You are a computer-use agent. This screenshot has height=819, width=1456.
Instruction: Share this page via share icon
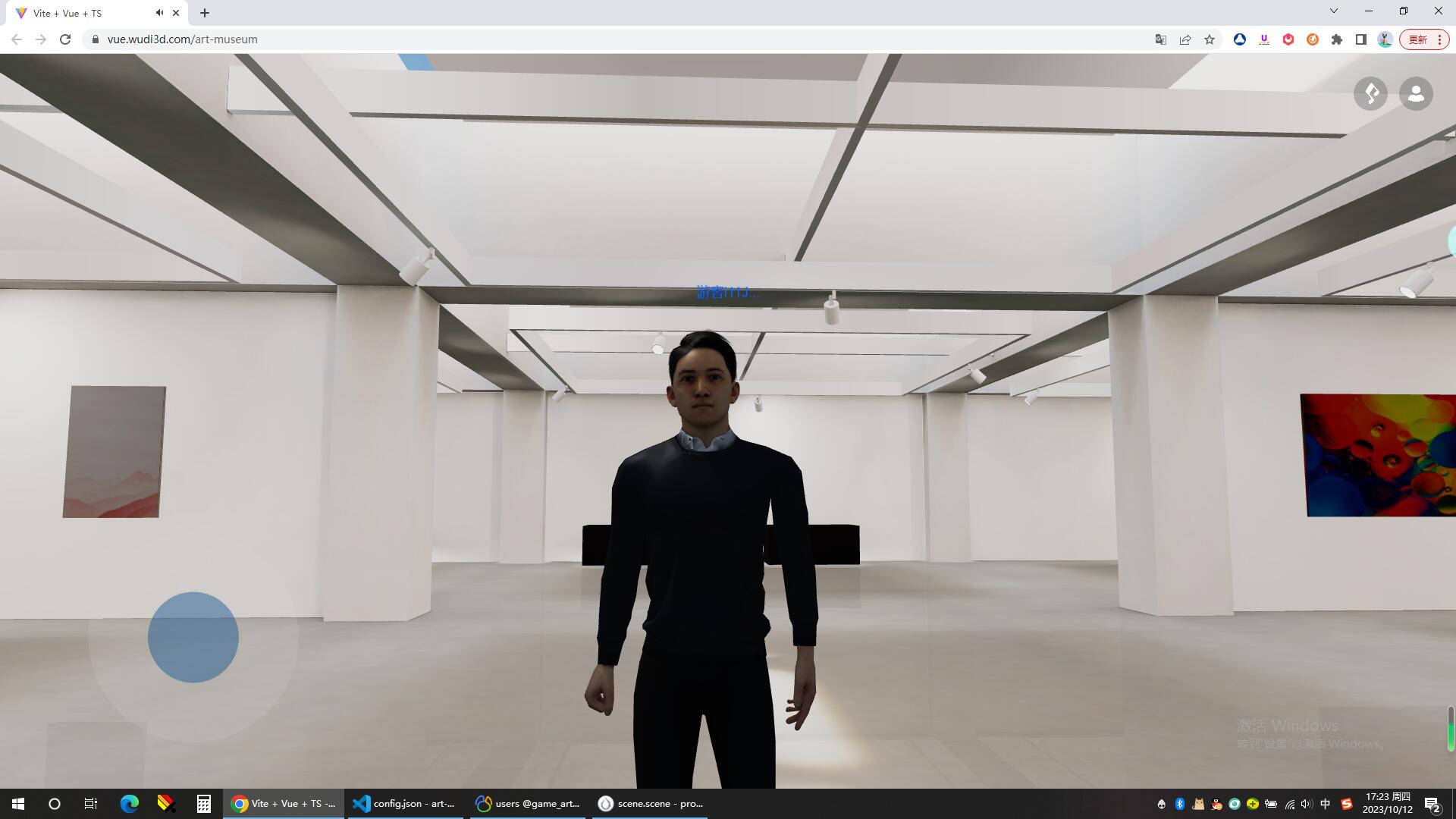[x=1185, y=39]
